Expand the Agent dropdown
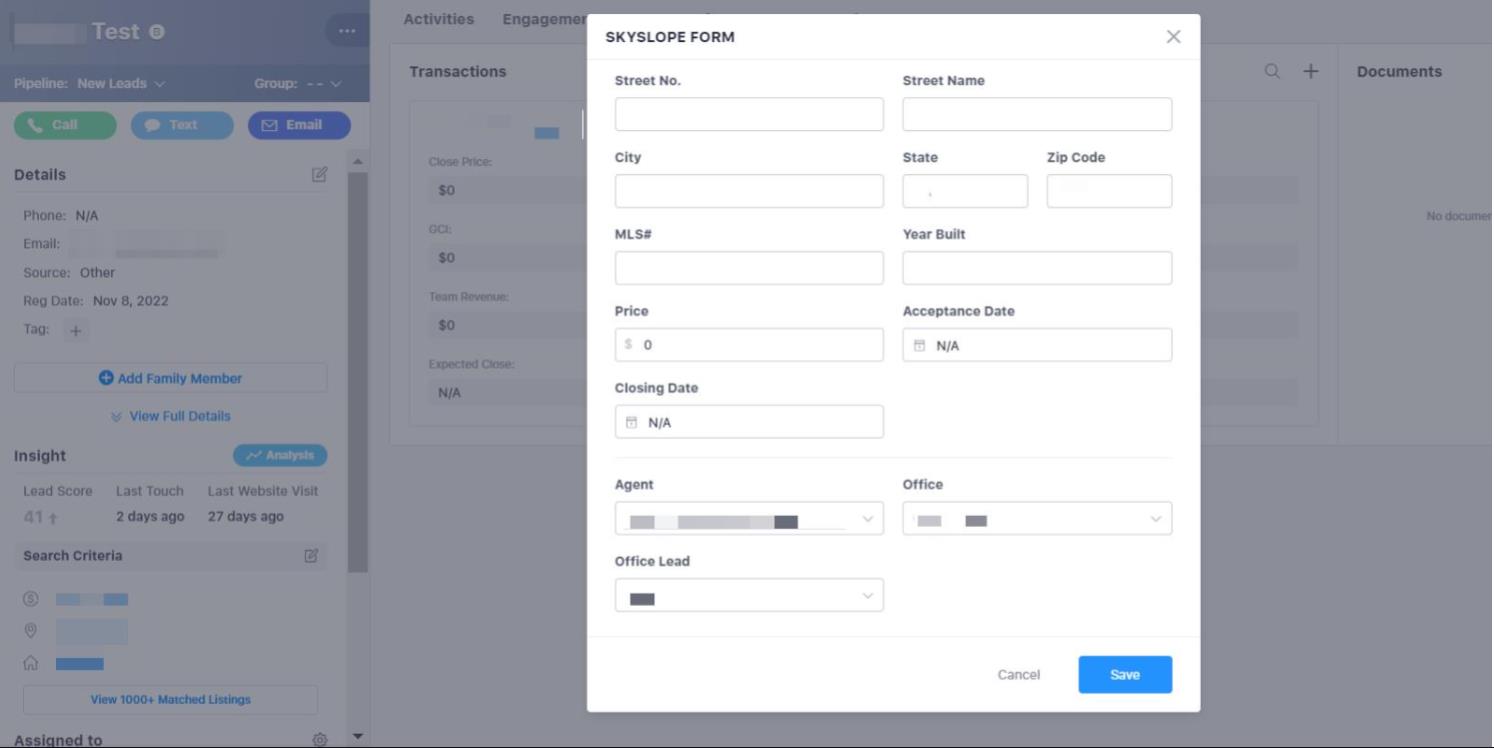This screenshot has height=748, width=1494. [866, 519]
